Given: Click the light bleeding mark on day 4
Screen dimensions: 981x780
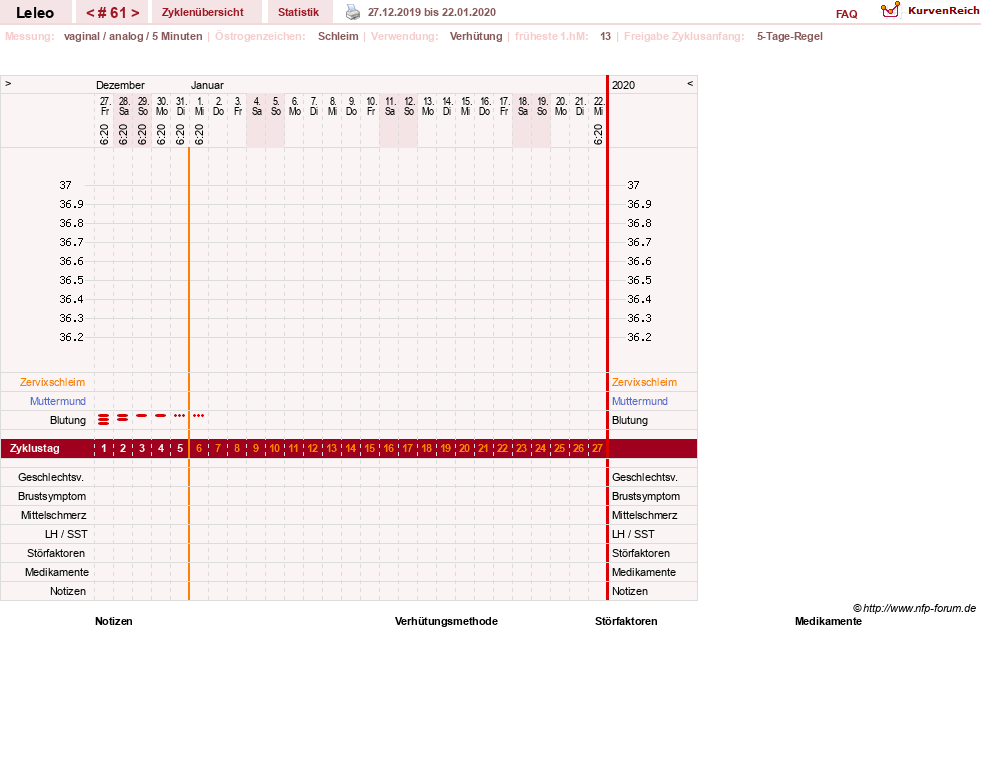Looking at the screenshot, I should pyautogui.click(x=161, y=415).
